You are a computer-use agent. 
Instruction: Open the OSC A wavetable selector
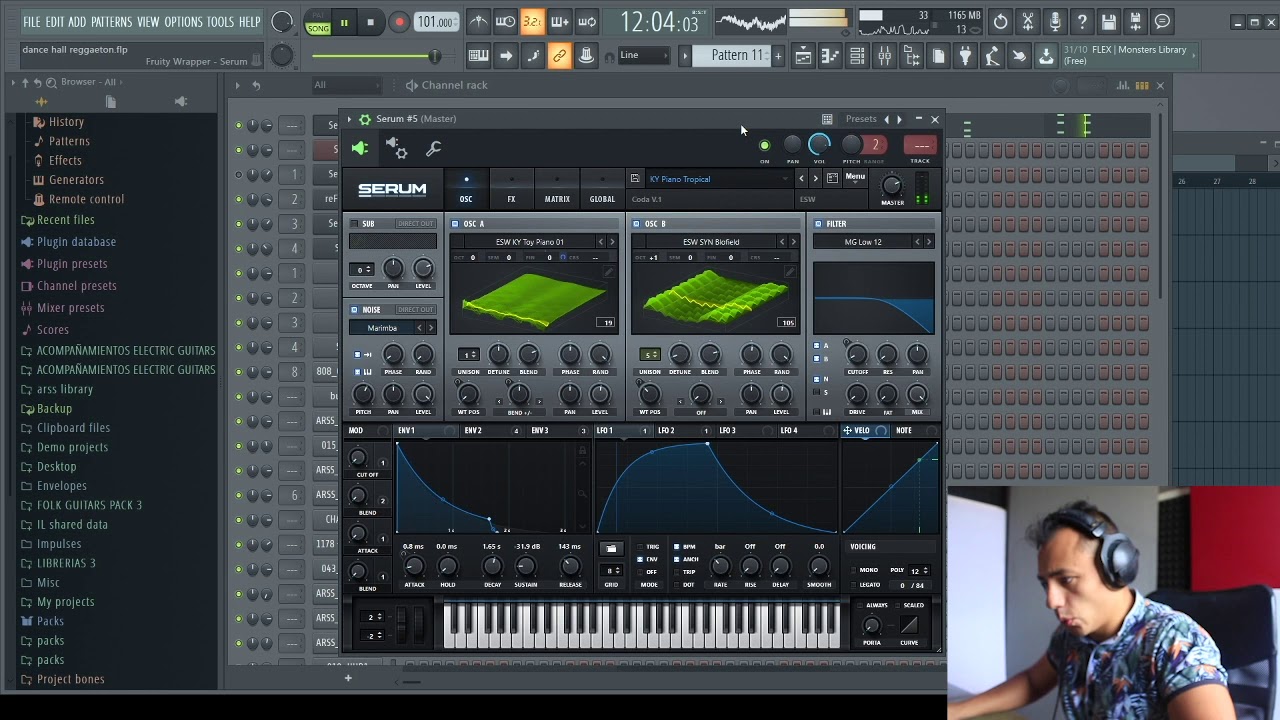coord(530,242)
